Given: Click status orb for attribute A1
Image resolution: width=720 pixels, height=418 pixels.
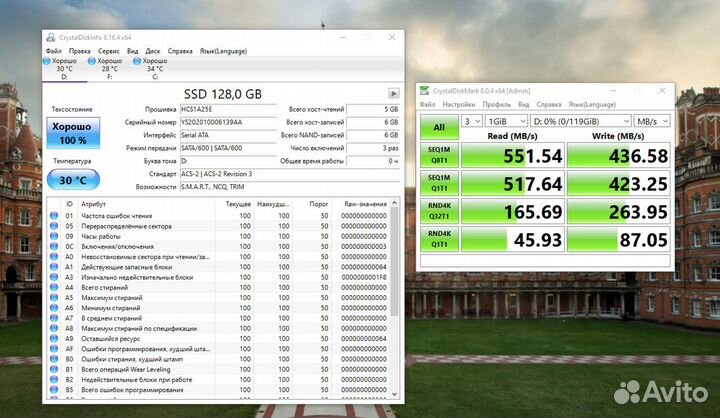Looking at the screenshot, I should pos(54,266).
